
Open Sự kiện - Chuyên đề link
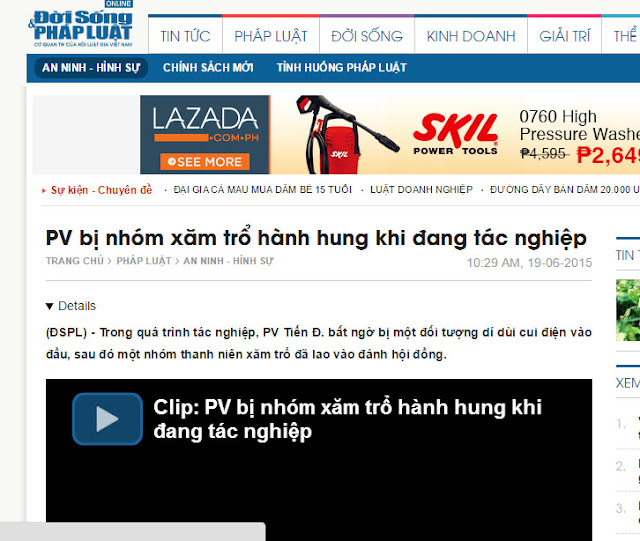[x=101, y=190]
